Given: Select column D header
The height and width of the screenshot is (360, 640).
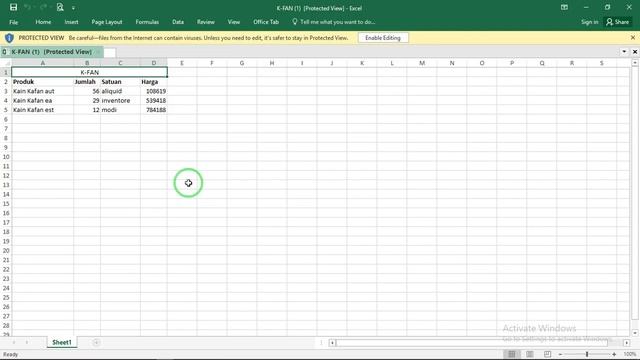Looking at the screenshot, I should (153, 63).
